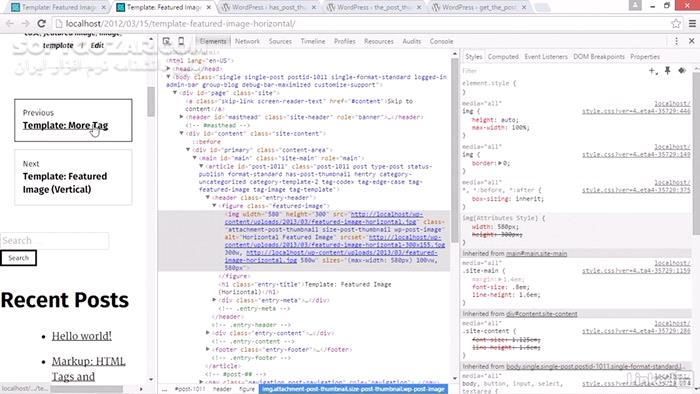Expand the header masthead node

coord(181,117)
